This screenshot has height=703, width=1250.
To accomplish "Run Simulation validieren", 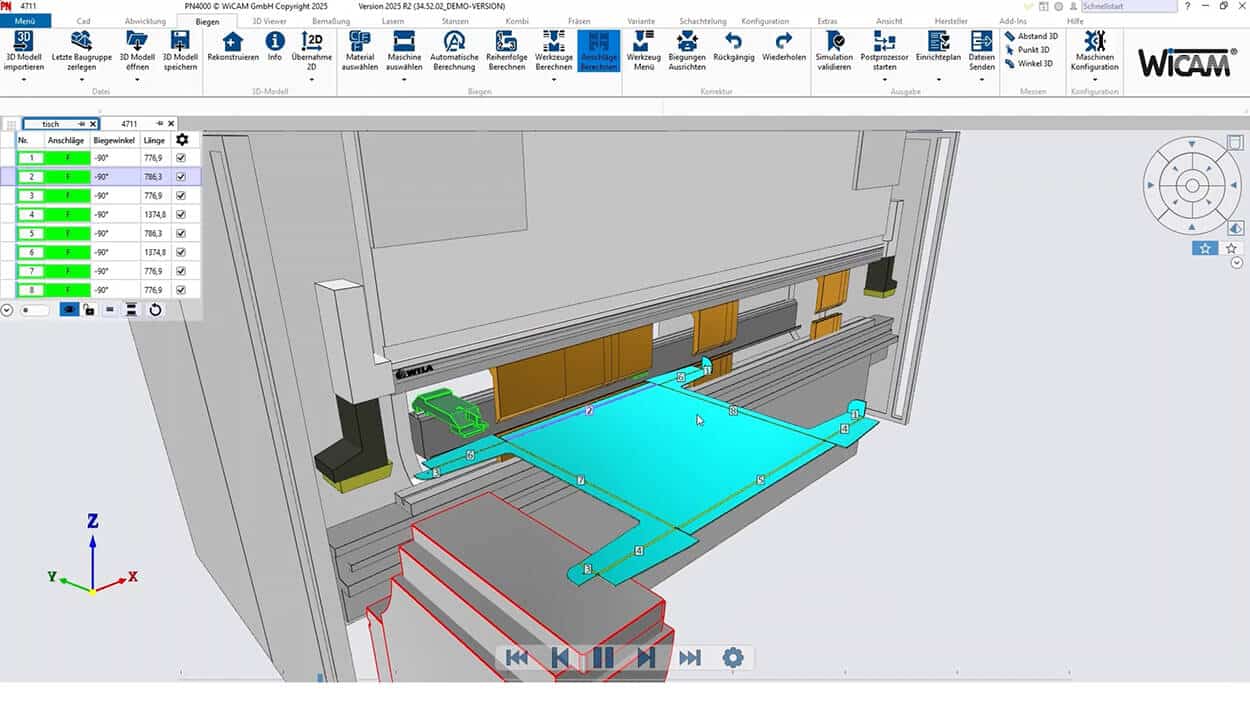I will [x=834, y=41].
